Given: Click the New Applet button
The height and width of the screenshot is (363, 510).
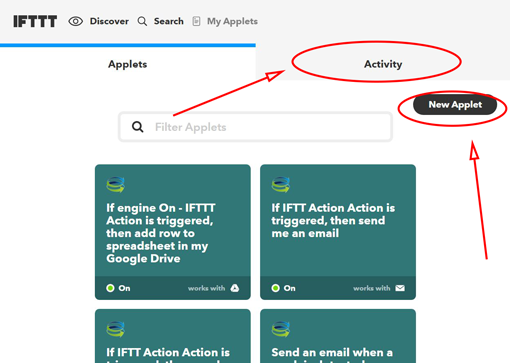Looking at the screenshot, I should [455, 105].
